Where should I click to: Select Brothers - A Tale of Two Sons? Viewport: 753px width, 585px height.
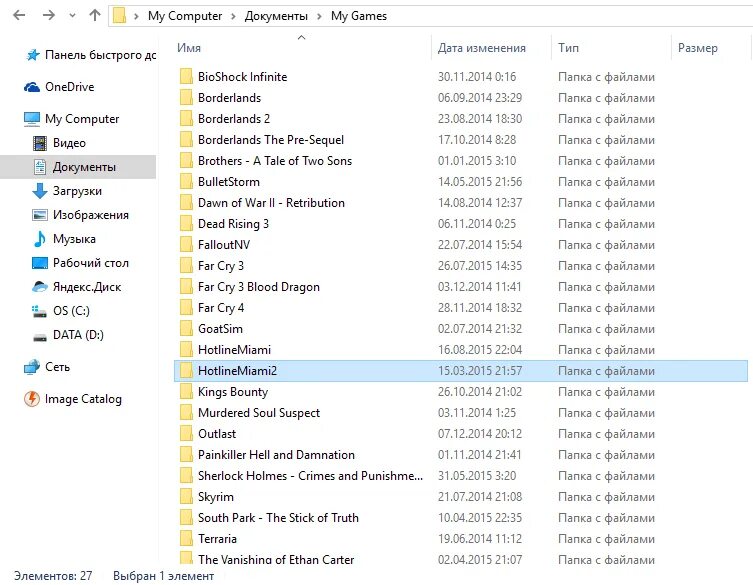coord(275,160)
